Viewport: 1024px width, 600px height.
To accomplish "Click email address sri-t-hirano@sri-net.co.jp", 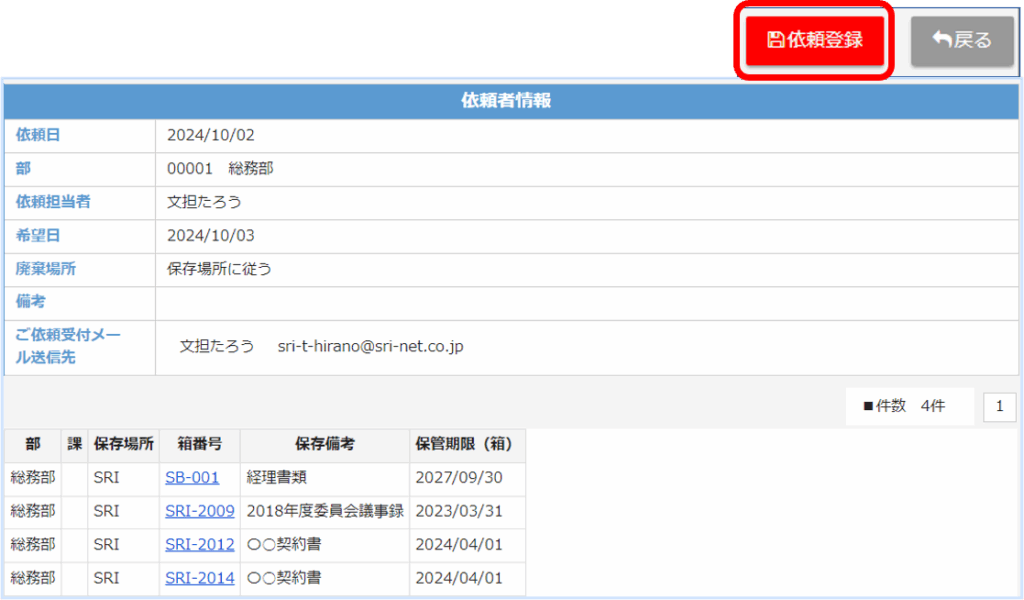I will (370, 346).
